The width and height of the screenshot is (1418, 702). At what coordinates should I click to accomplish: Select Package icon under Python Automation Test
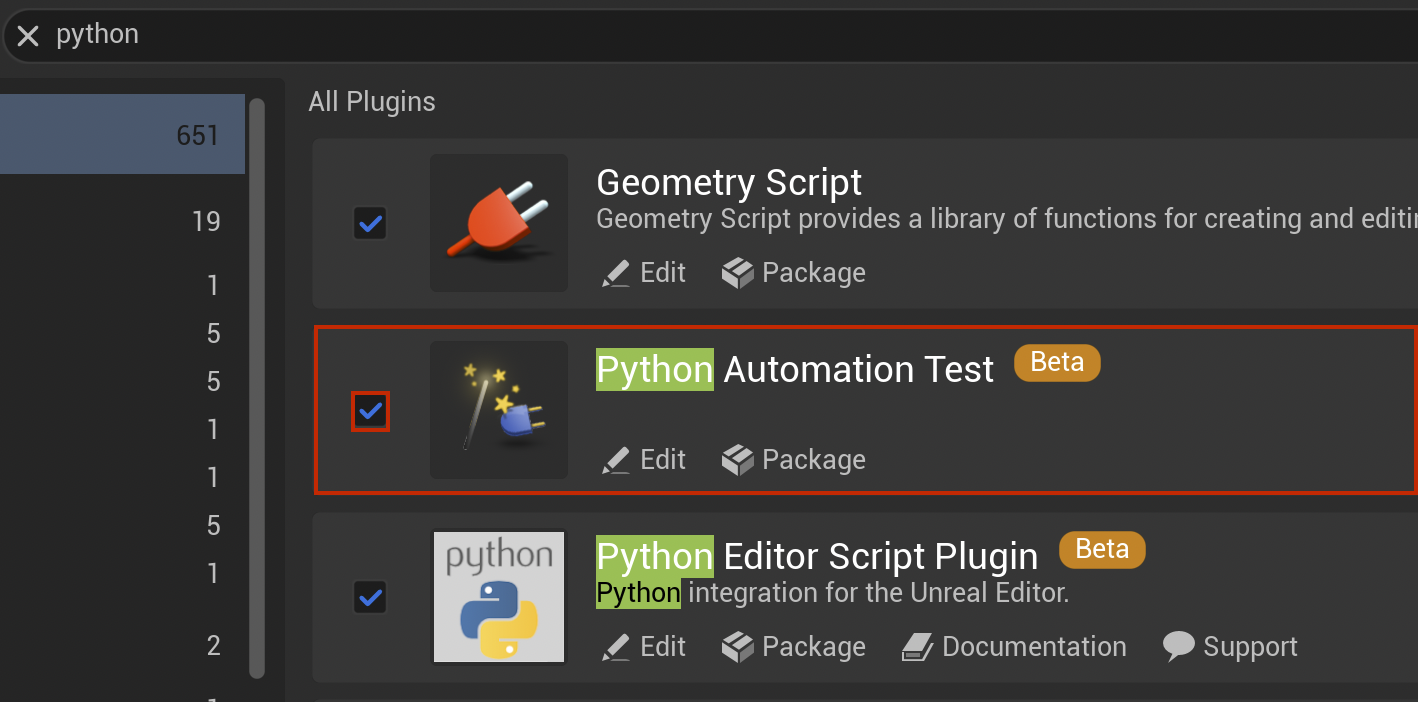[737, 459]
